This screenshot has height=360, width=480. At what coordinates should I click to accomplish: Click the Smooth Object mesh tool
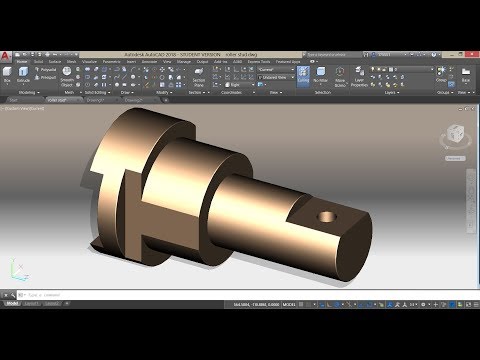point(67,76)
